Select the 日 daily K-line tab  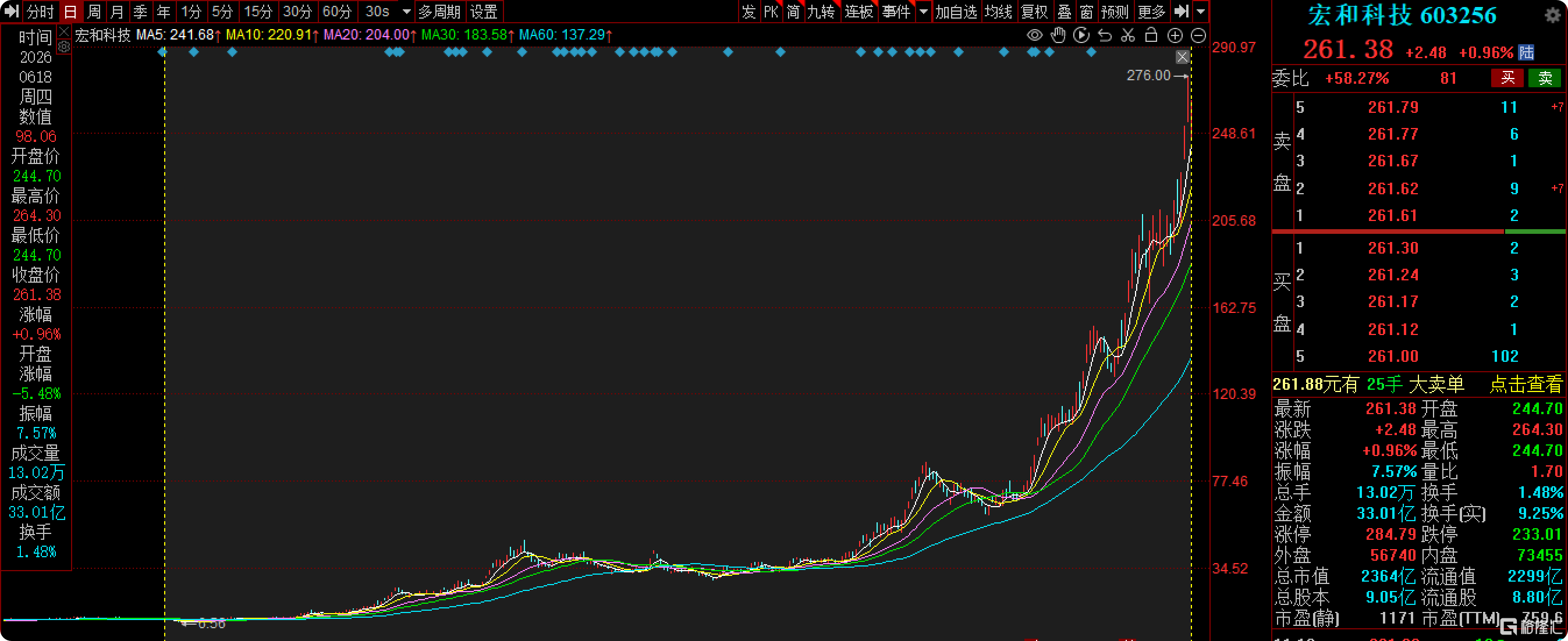pyautogui.click(x=70, y=11)
